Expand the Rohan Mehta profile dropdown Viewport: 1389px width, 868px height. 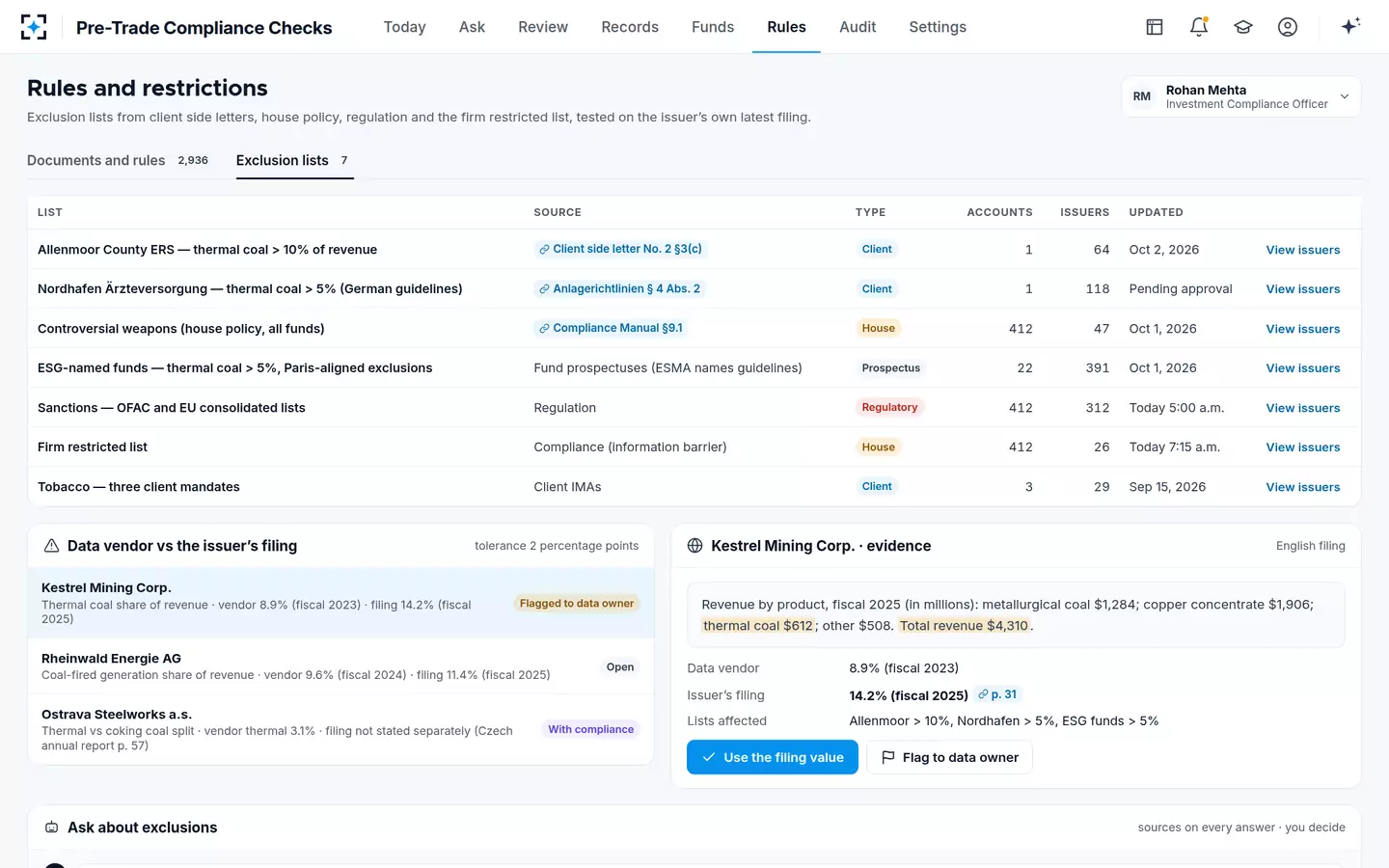1240,96
